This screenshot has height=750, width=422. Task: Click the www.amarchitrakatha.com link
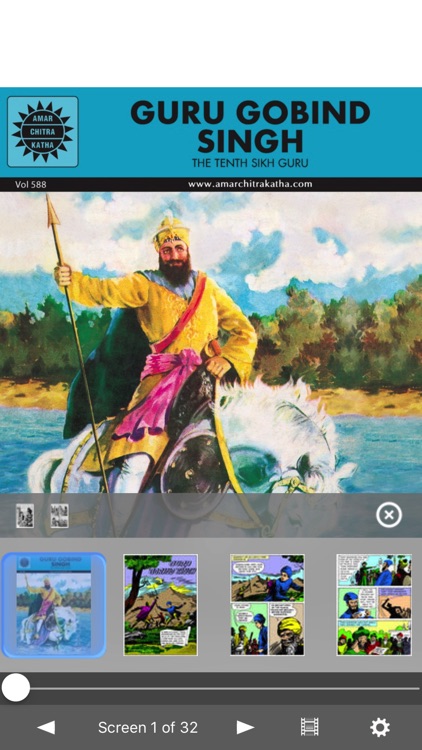pyautogui.click(x=250, y=184)
